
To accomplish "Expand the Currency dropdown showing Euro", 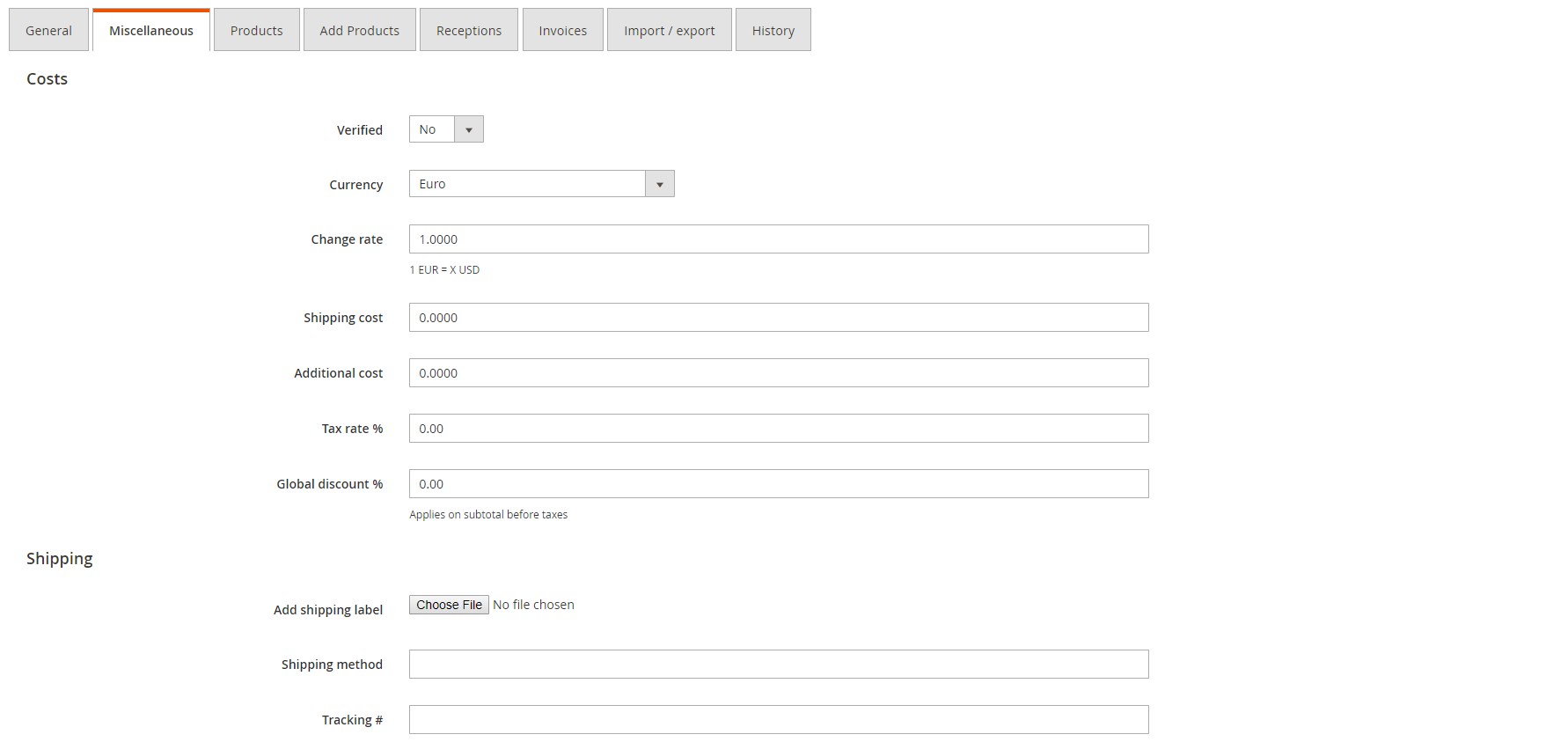I will pos(542,184).
